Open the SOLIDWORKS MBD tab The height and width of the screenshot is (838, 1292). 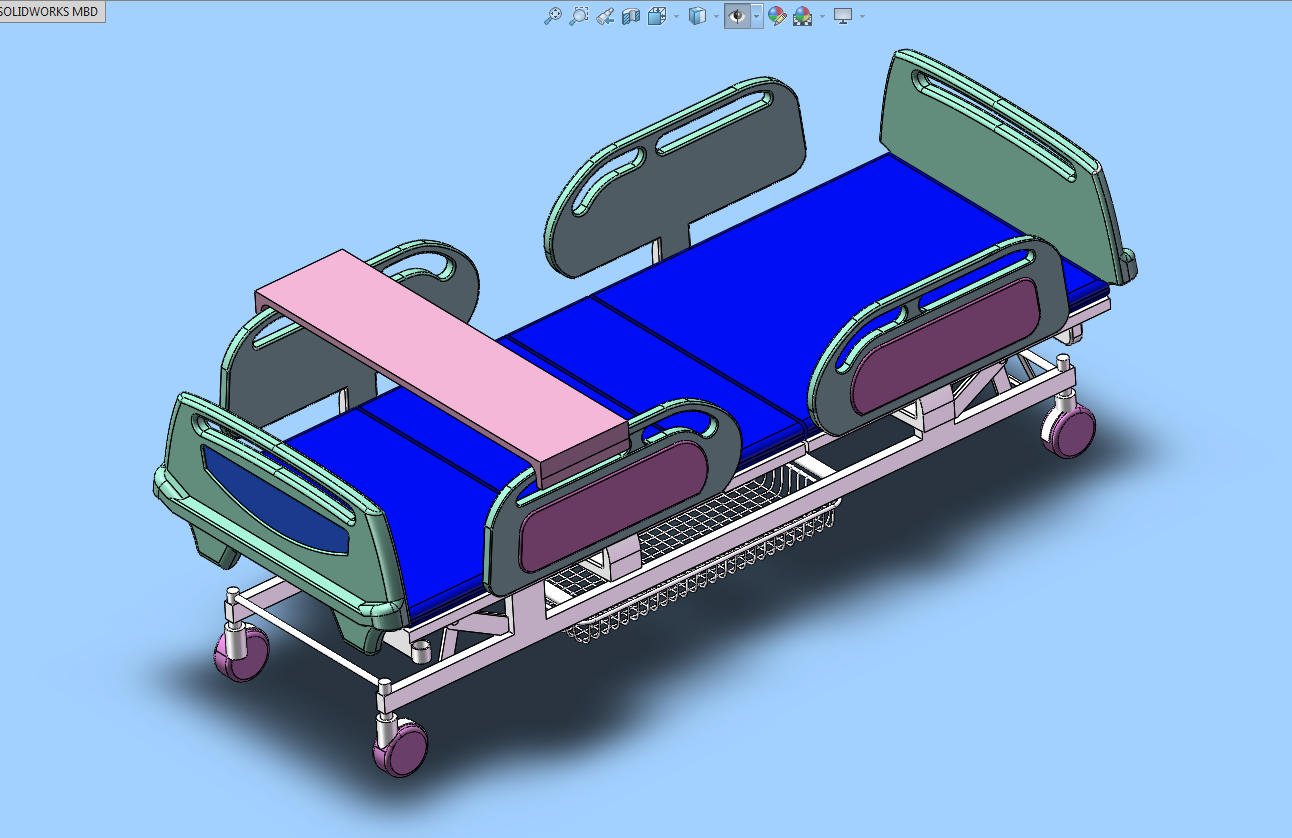click(x=51, y=12)
